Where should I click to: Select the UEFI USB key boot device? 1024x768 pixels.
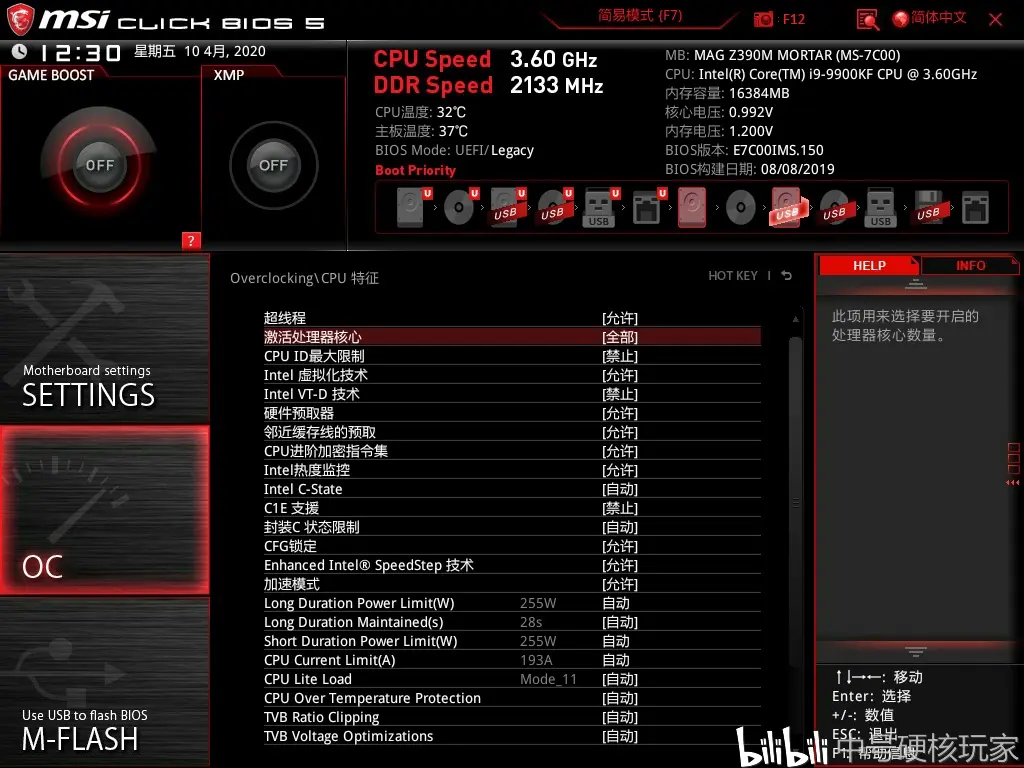pyautogui.click(x=601, y=207)
